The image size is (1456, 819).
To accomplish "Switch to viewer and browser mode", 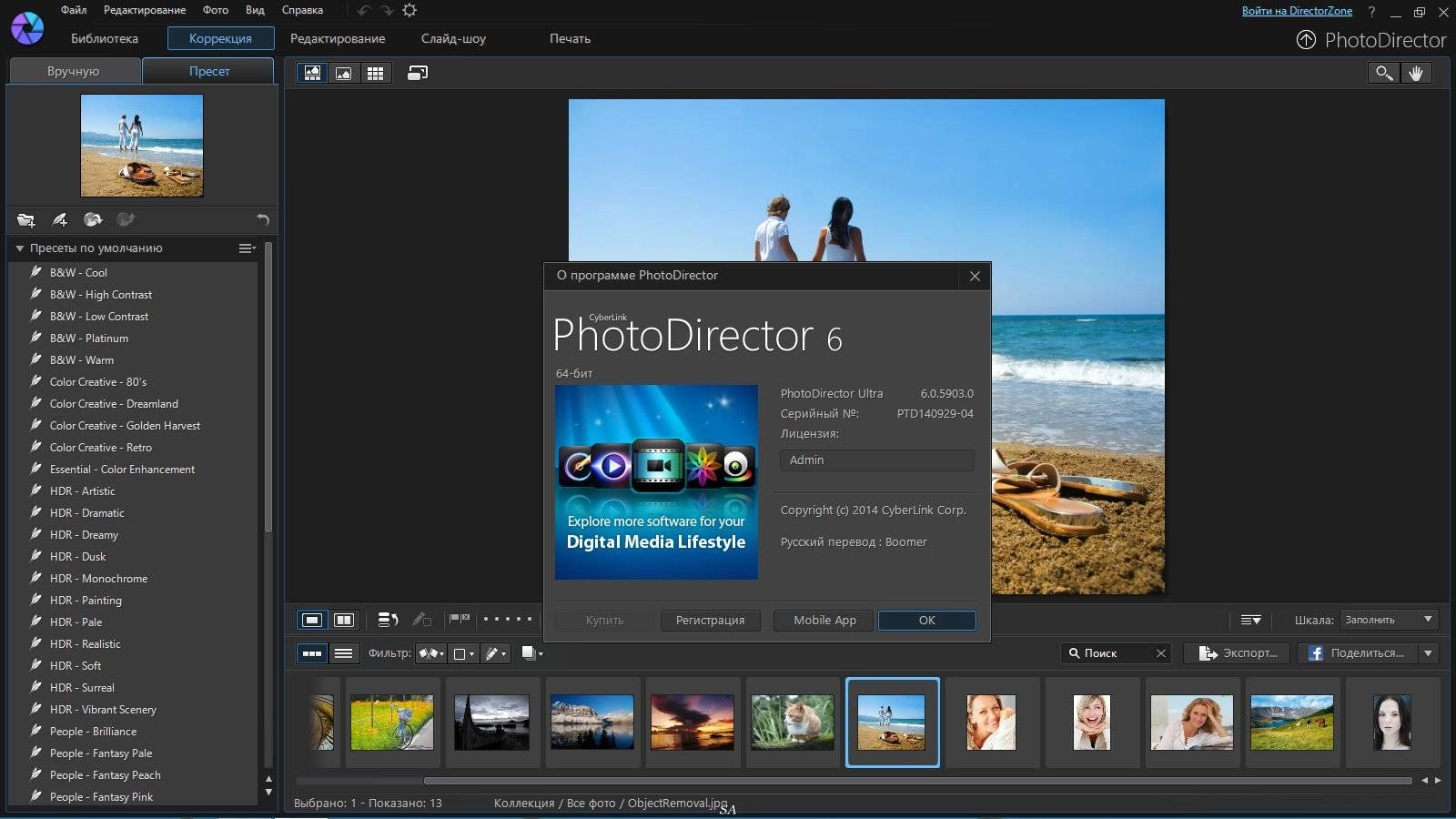I will [312, 73].
